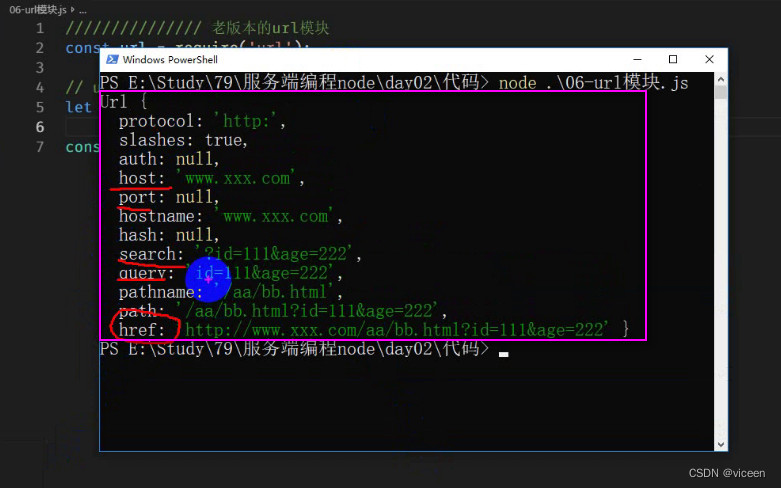Click the 'port: null,' output line
The height and width of the screenshot is (488, 781).
(x=169, y=197)
